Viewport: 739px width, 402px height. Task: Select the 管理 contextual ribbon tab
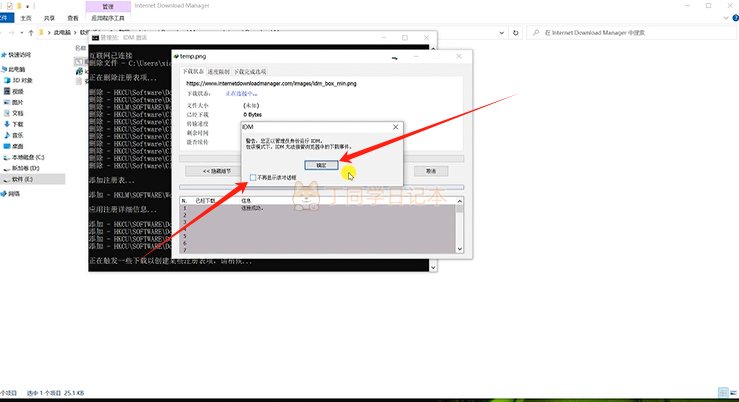[108, 7]
